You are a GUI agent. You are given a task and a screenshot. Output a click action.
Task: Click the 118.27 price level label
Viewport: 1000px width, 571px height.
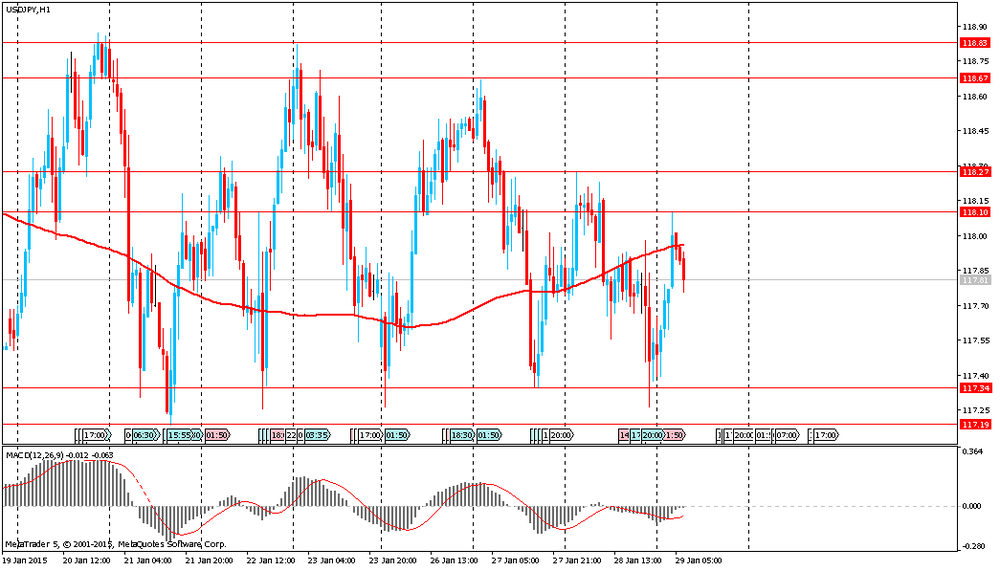click(973, 172)
